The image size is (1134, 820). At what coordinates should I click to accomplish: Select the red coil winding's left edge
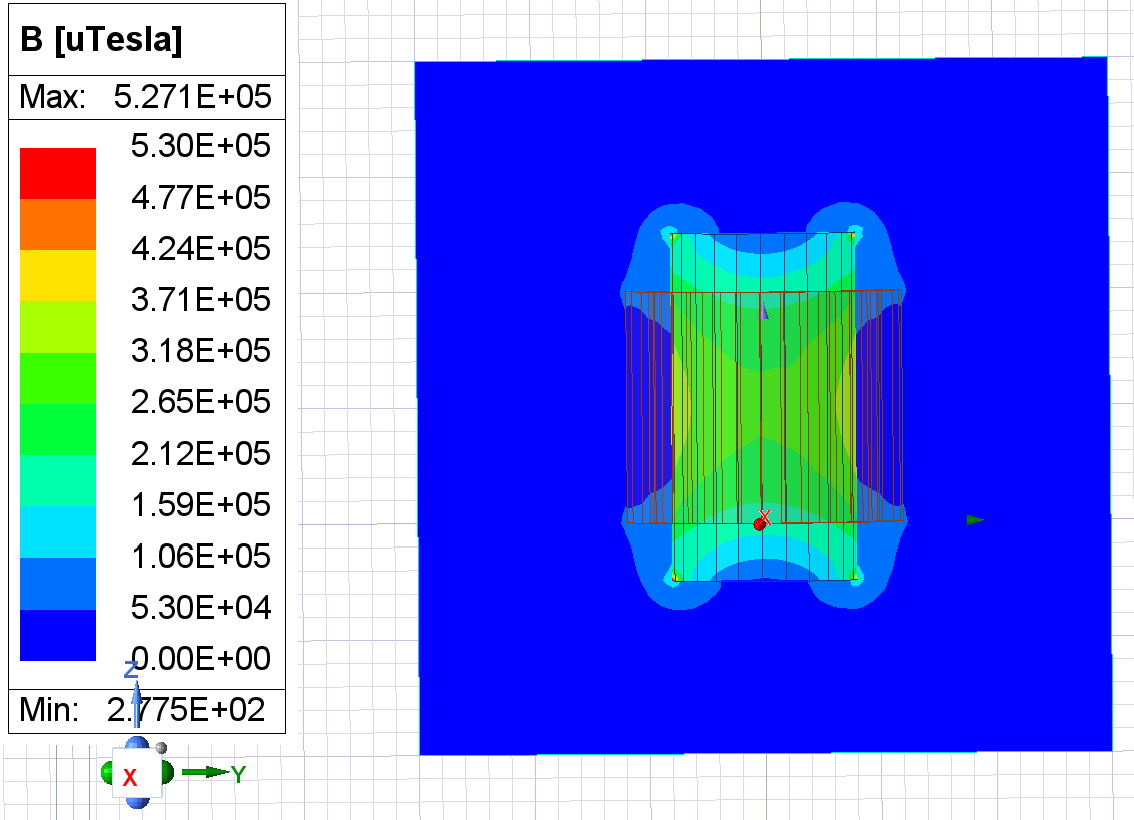point(628,405)
